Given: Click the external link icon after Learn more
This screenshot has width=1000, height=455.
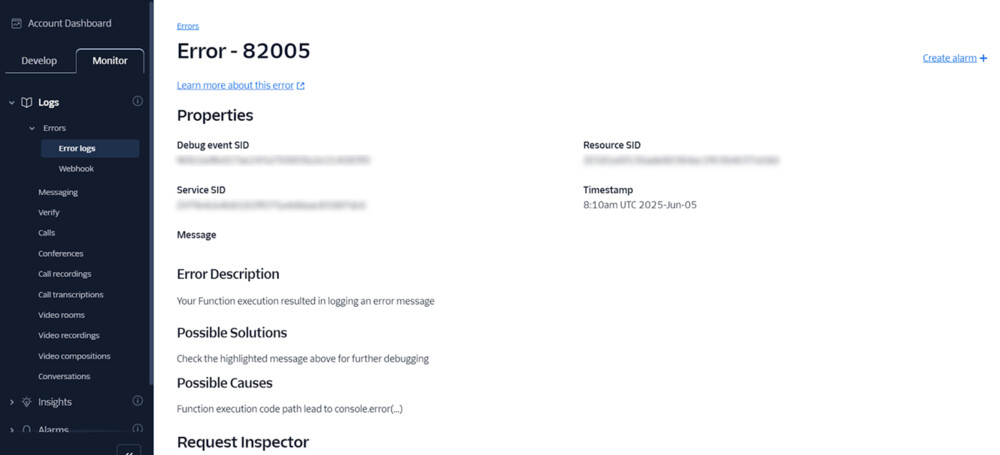Looking at the screenshot, I should pos(301,86).
